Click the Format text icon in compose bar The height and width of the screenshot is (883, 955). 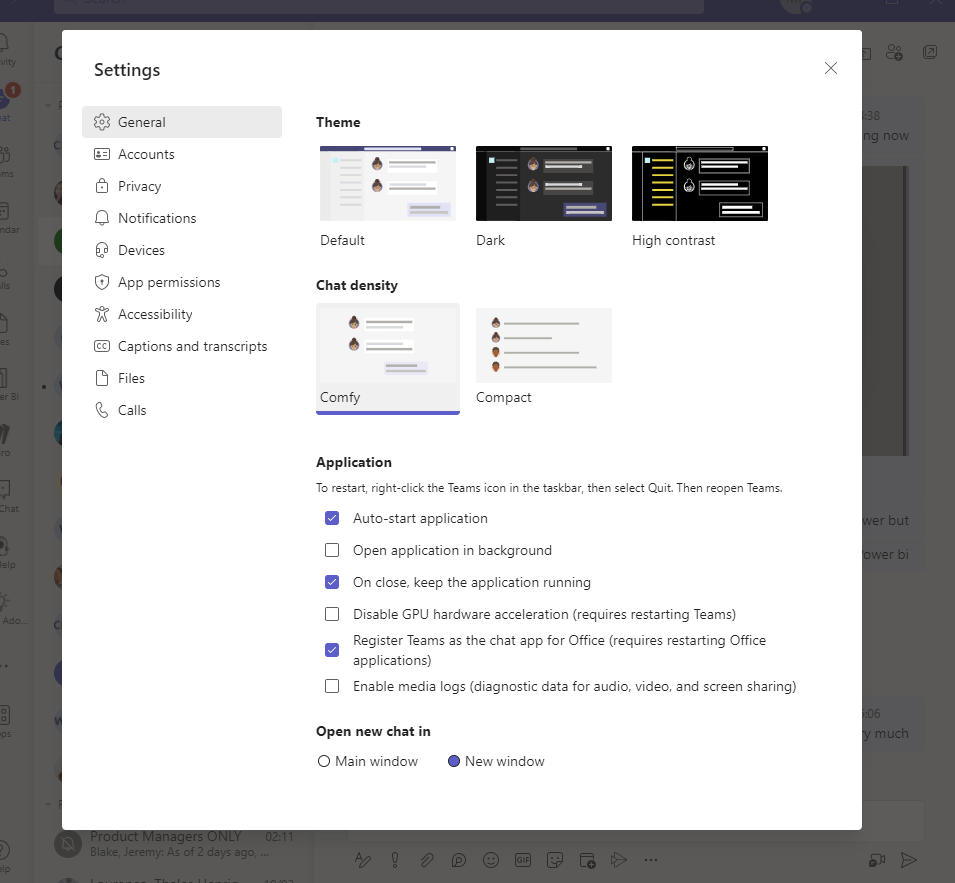[x=363, y=860]
